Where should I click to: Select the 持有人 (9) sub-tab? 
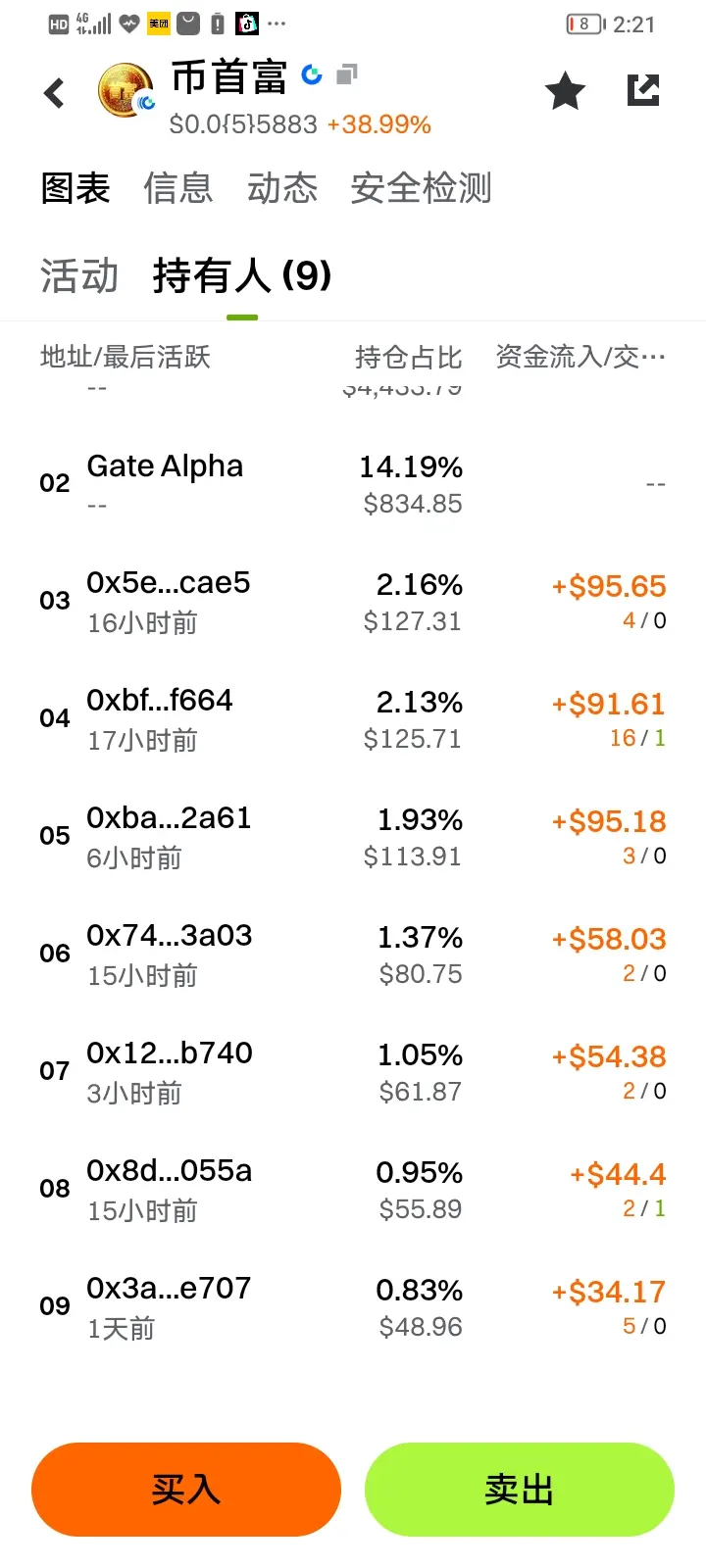(242, 275)
